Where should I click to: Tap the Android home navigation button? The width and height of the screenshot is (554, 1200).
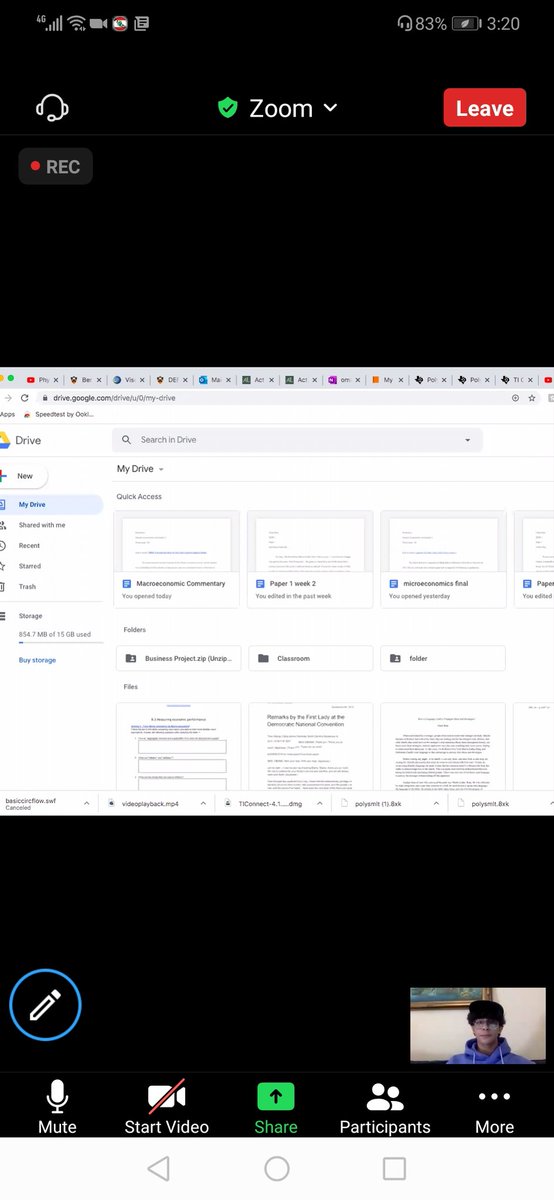[x=277, y=1168]
